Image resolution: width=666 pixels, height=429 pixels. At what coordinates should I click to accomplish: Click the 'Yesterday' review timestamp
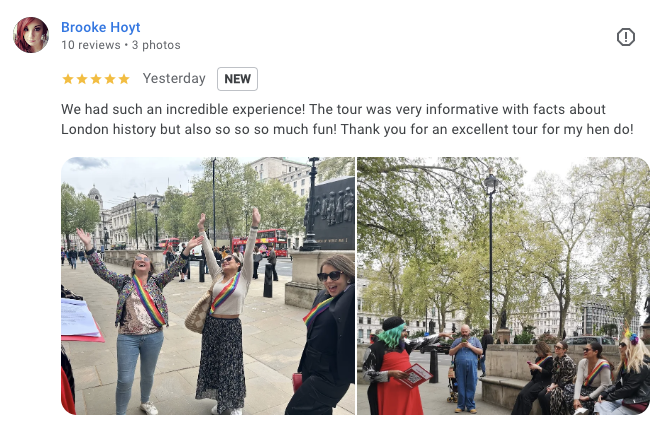(174, 79)
